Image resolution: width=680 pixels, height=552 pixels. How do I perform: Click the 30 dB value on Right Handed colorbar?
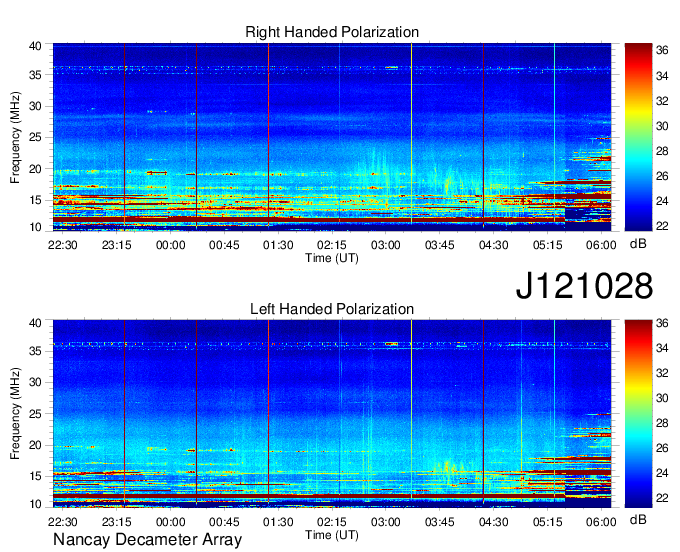[662, 126]
